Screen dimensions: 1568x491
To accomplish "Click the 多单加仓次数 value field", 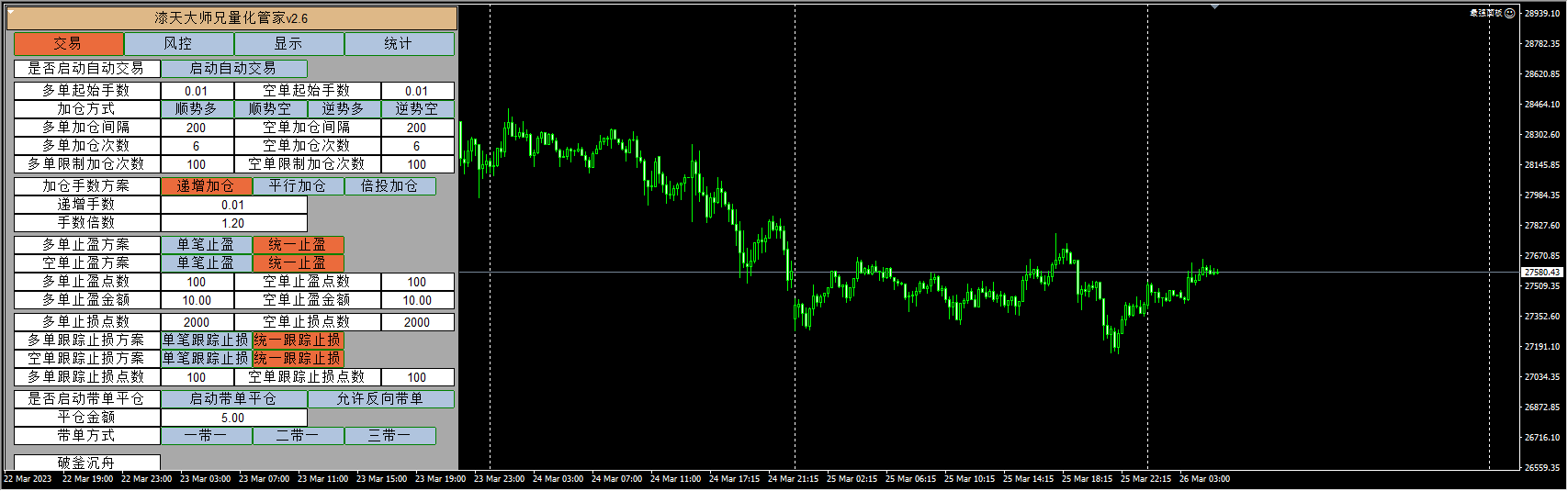I will [197, 146].
